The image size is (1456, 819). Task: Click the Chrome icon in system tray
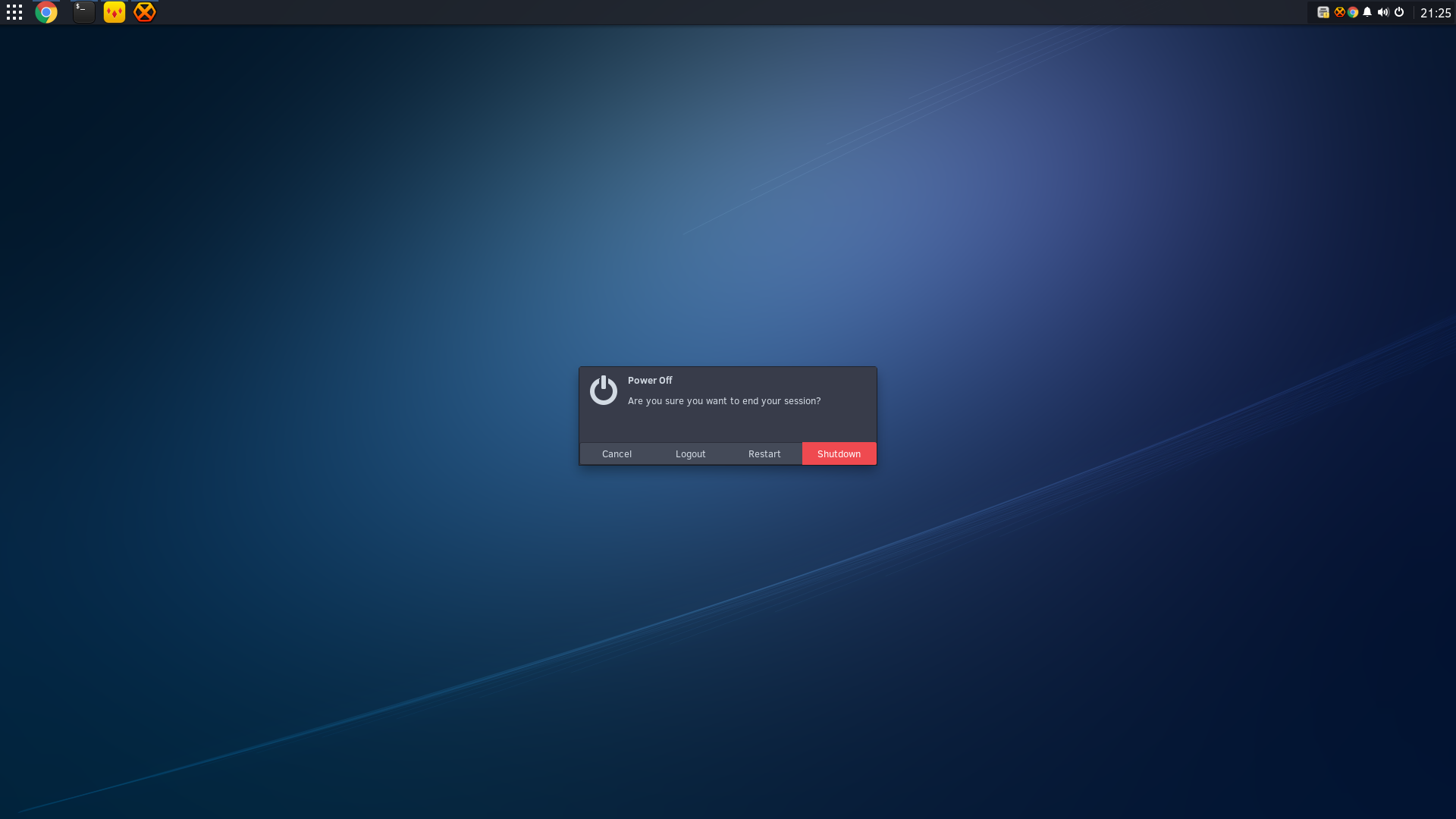(x=1353, y=12)
